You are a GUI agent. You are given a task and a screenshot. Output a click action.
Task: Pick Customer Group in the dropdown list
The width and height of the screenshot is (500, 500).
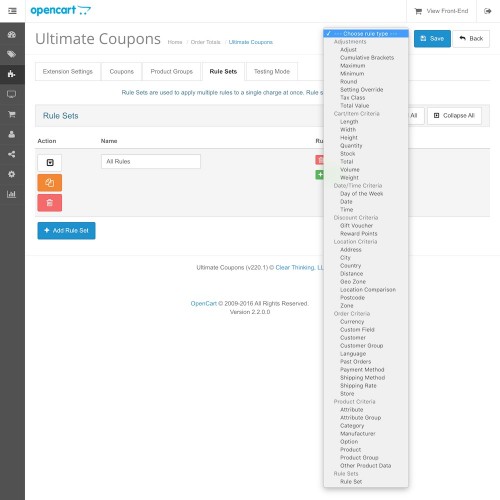(361, 346)
